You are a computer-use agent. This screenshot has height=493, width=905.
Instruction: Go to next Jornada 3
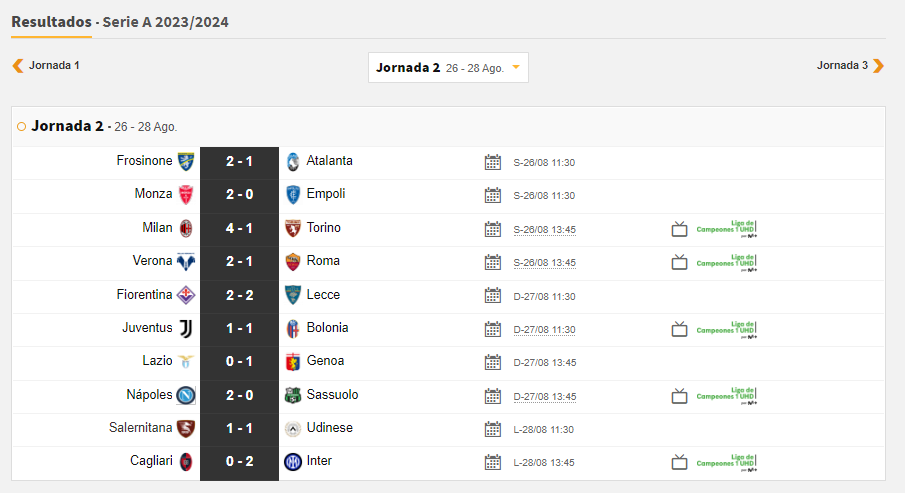click(878, 66)
